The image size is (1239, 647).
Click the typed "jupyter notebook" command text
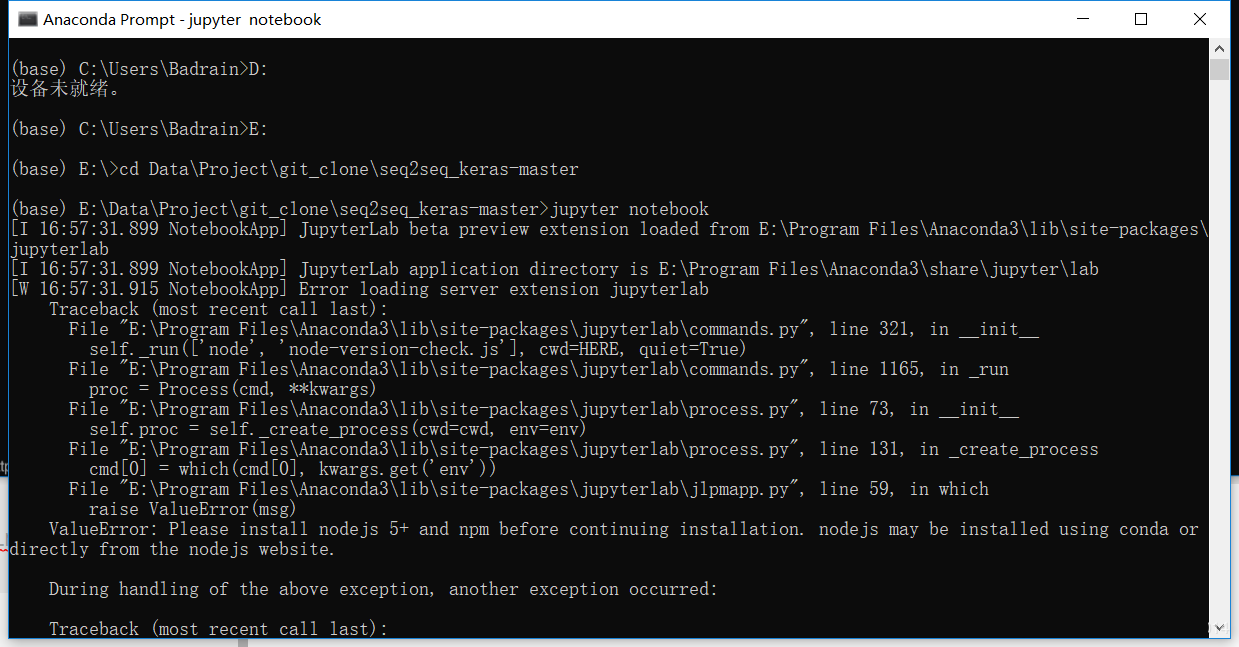click(629, 209)
